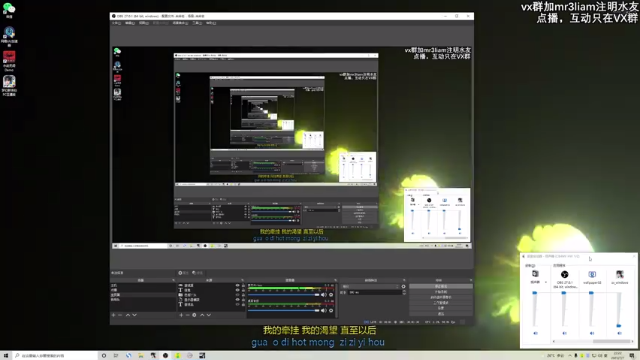Open the last menu in OBS menu bar
The width and height of the screenshot is (640, 360).
[211, 23]
